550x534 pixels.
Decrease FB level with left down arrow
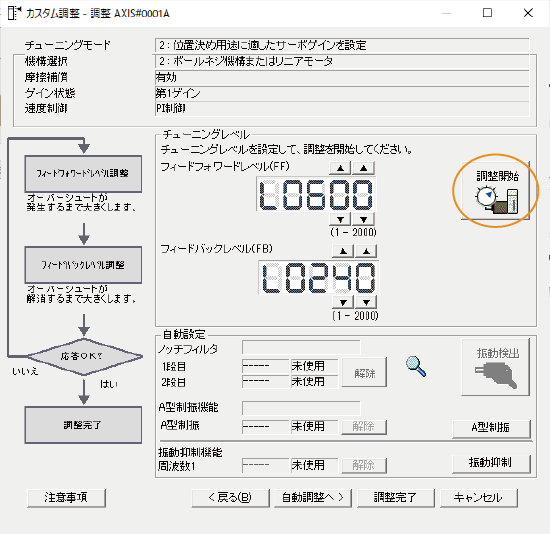343,302
